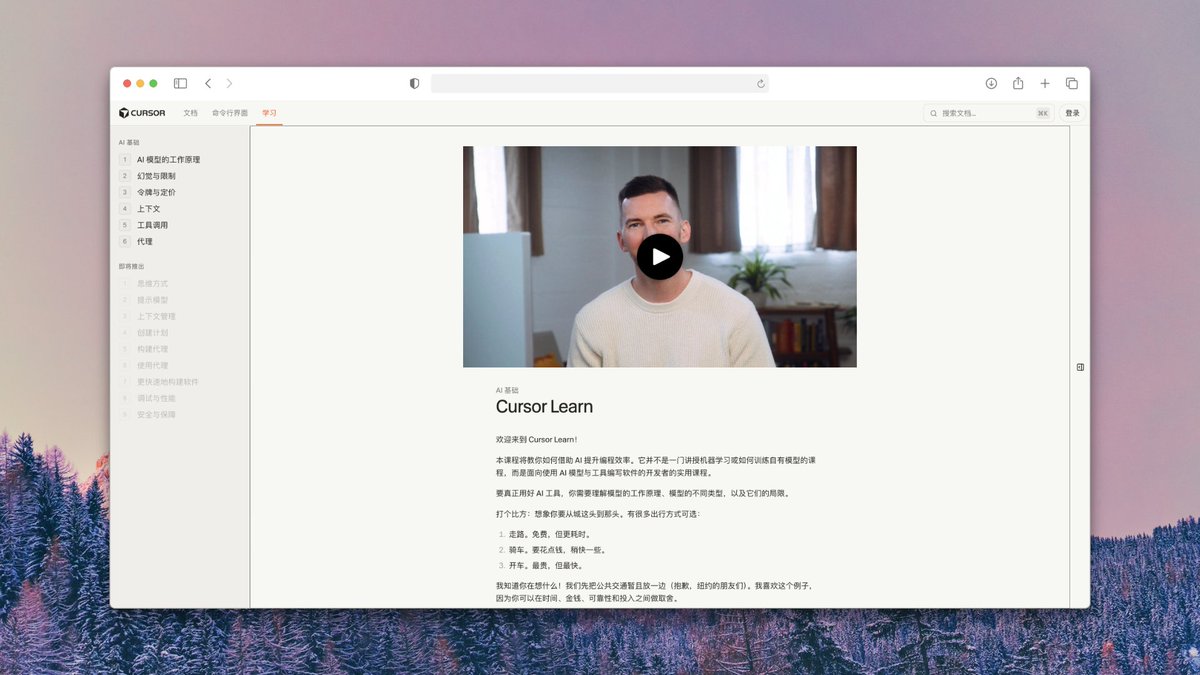Click the upcoming item 上下文管理
The image size is (1200, 675).
pos(156,316)
